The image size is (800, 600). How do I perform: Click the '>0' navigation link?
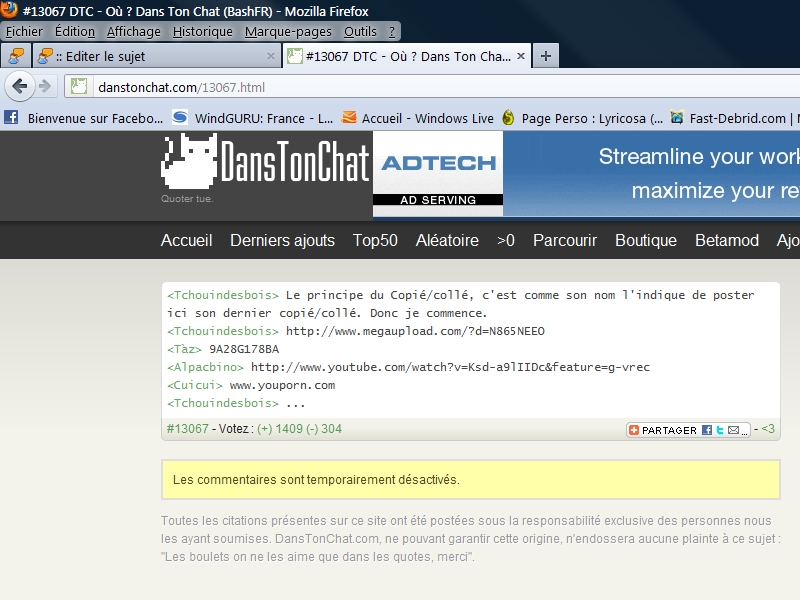[x=506, y=240]
